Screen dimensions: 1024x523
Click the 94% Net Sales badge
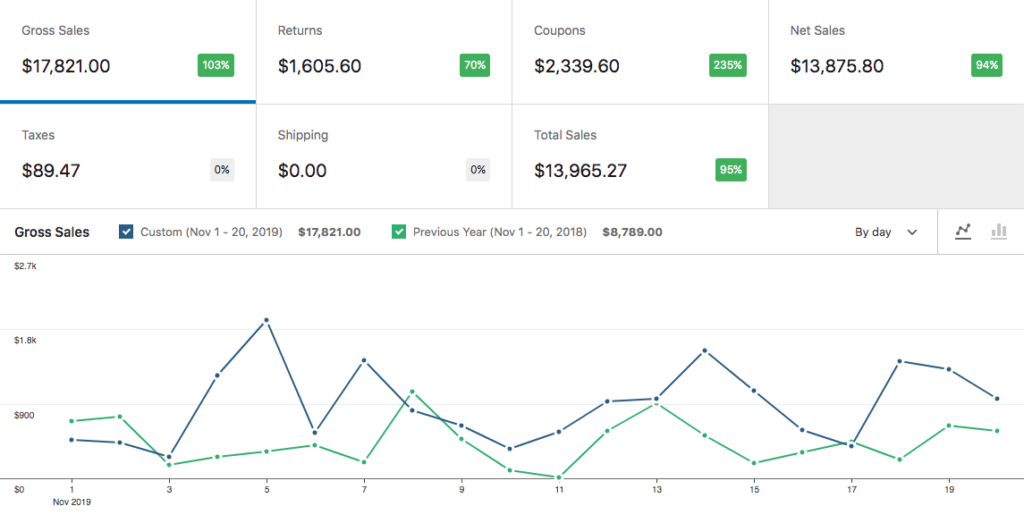987,65
